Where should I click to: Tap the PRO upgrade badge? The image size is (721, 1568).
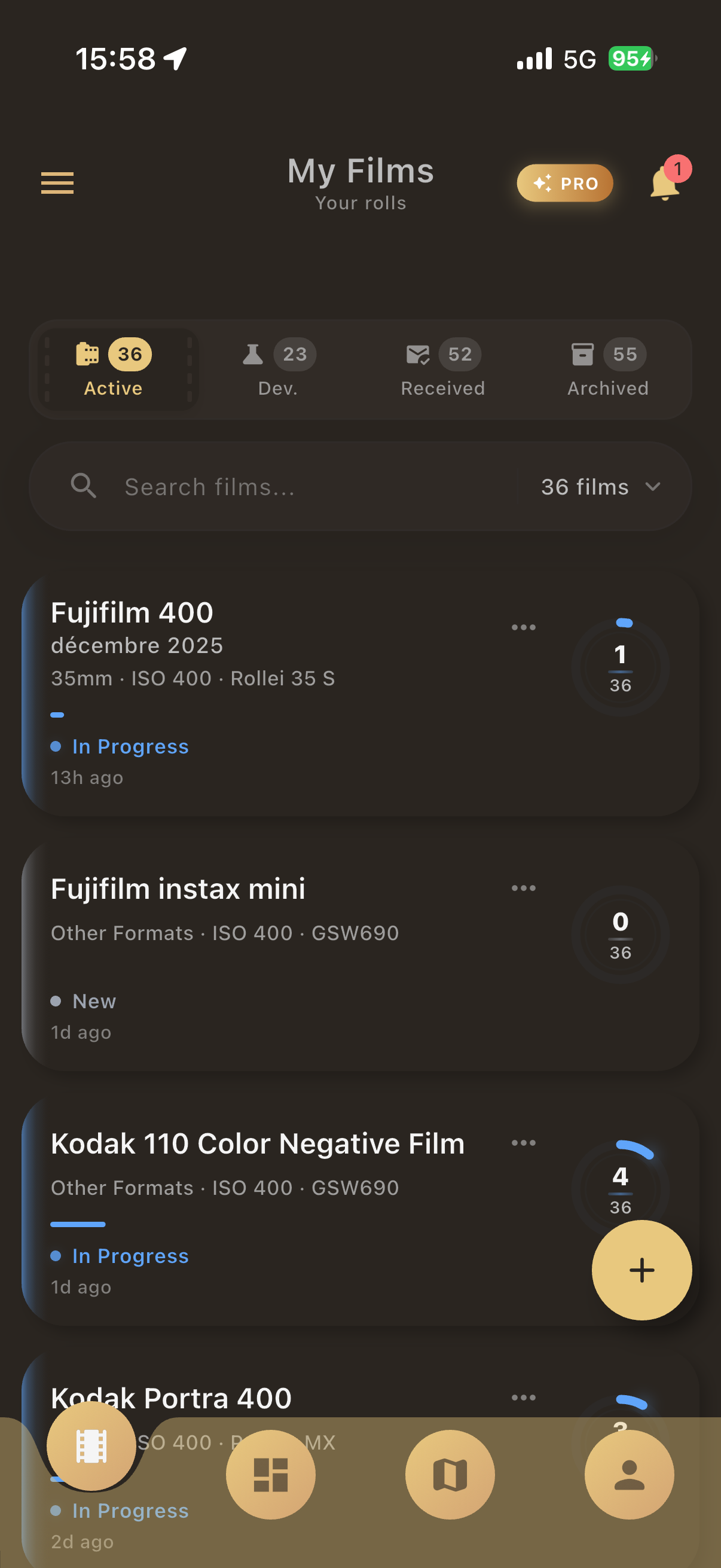(x=564, y=183)
